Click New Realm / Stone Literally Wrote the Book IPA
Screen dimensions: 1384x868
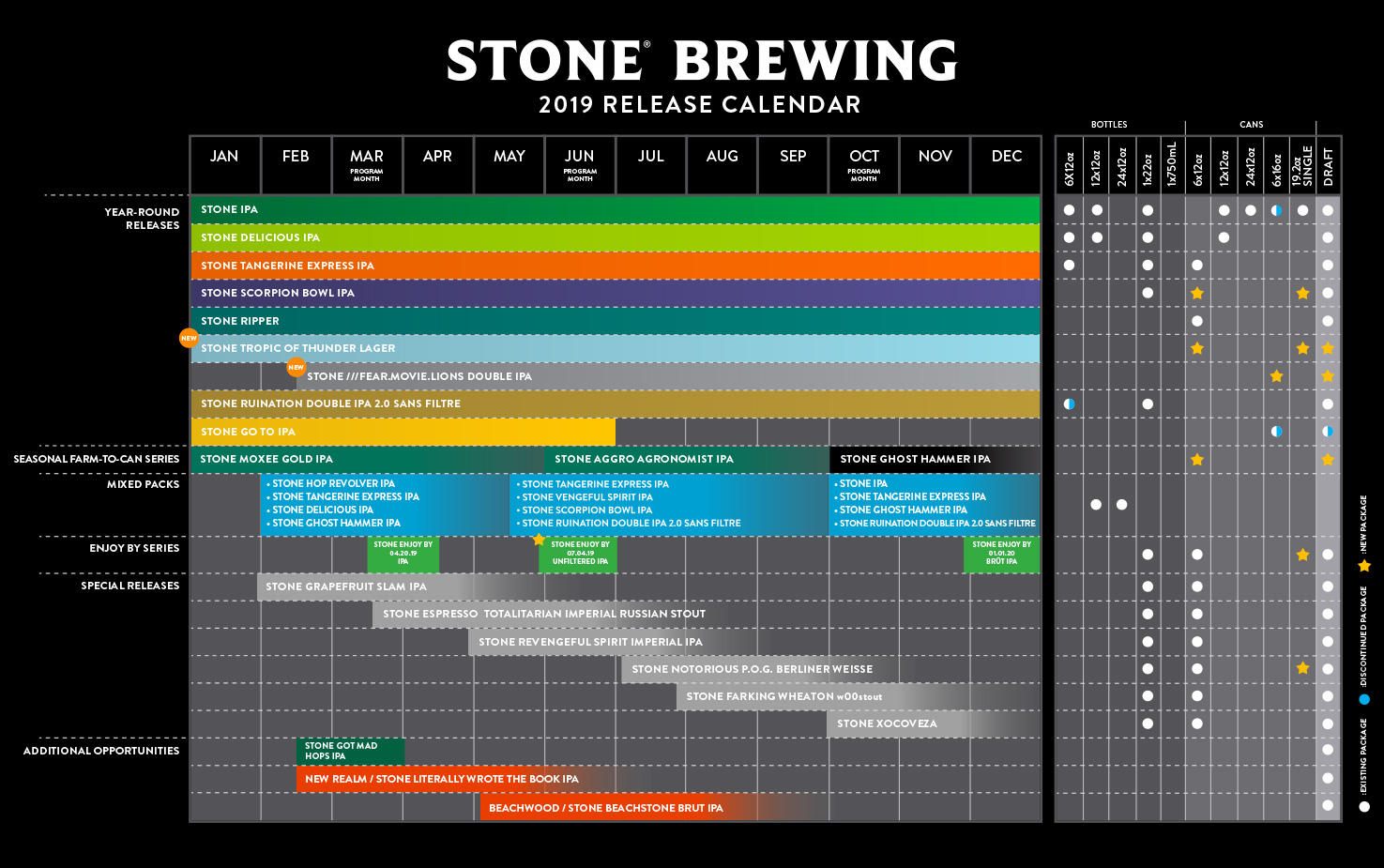tap(442, 779)
